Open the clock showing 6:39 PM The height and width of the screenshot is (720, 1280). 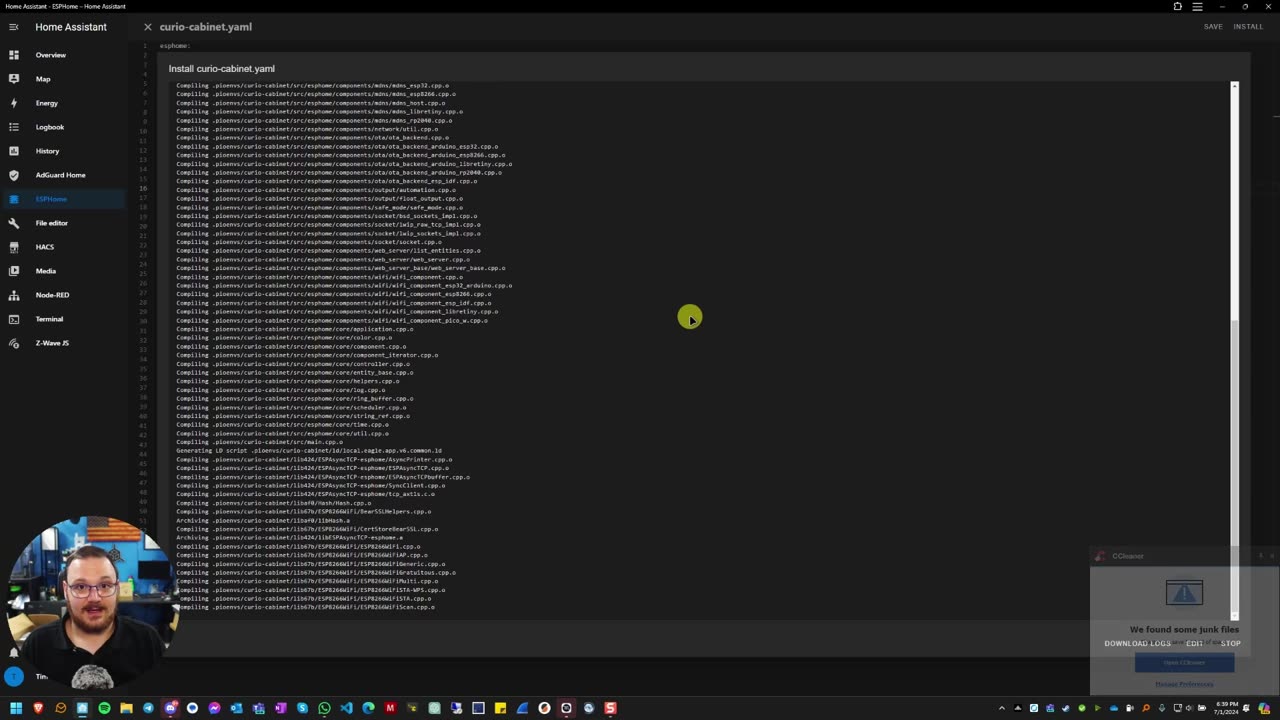(1226, 708)
